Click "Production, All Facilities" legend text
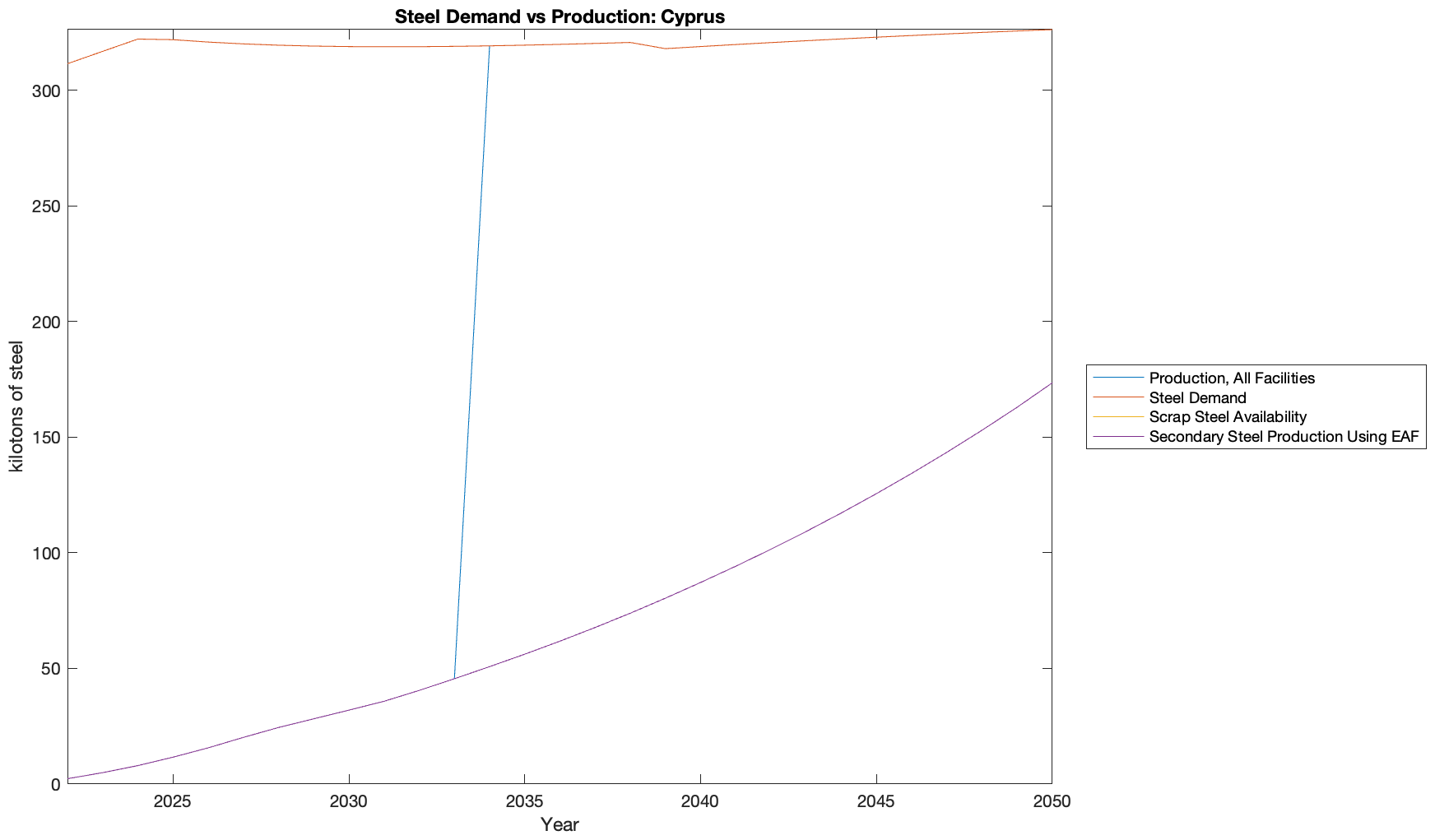The width and height of the screenshot is (1435, 840). pos(1232,378)
